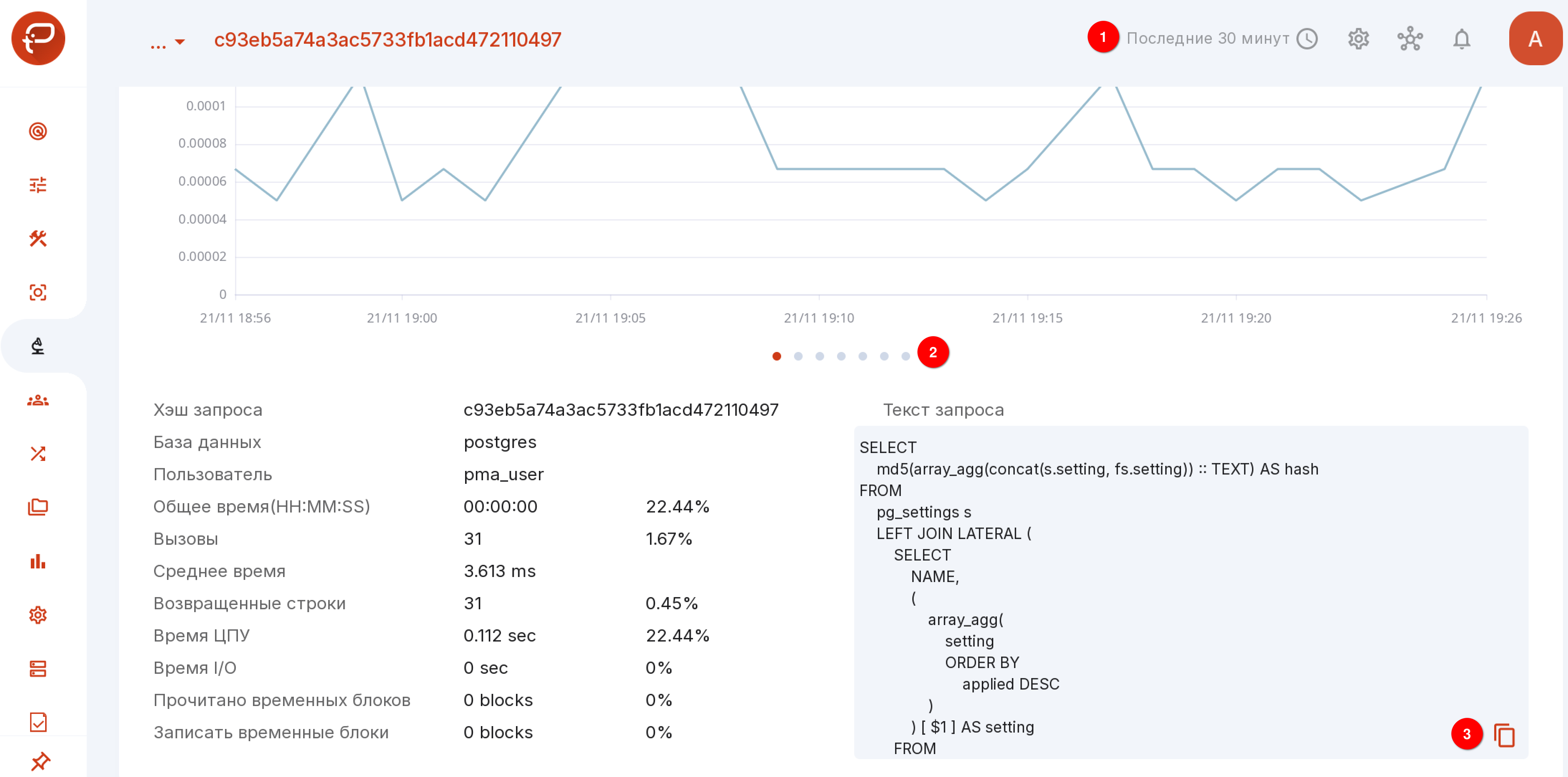This screenshot has height=777, width=1568.
Task: Click the 'Время I/O' label
Action: 195,668
